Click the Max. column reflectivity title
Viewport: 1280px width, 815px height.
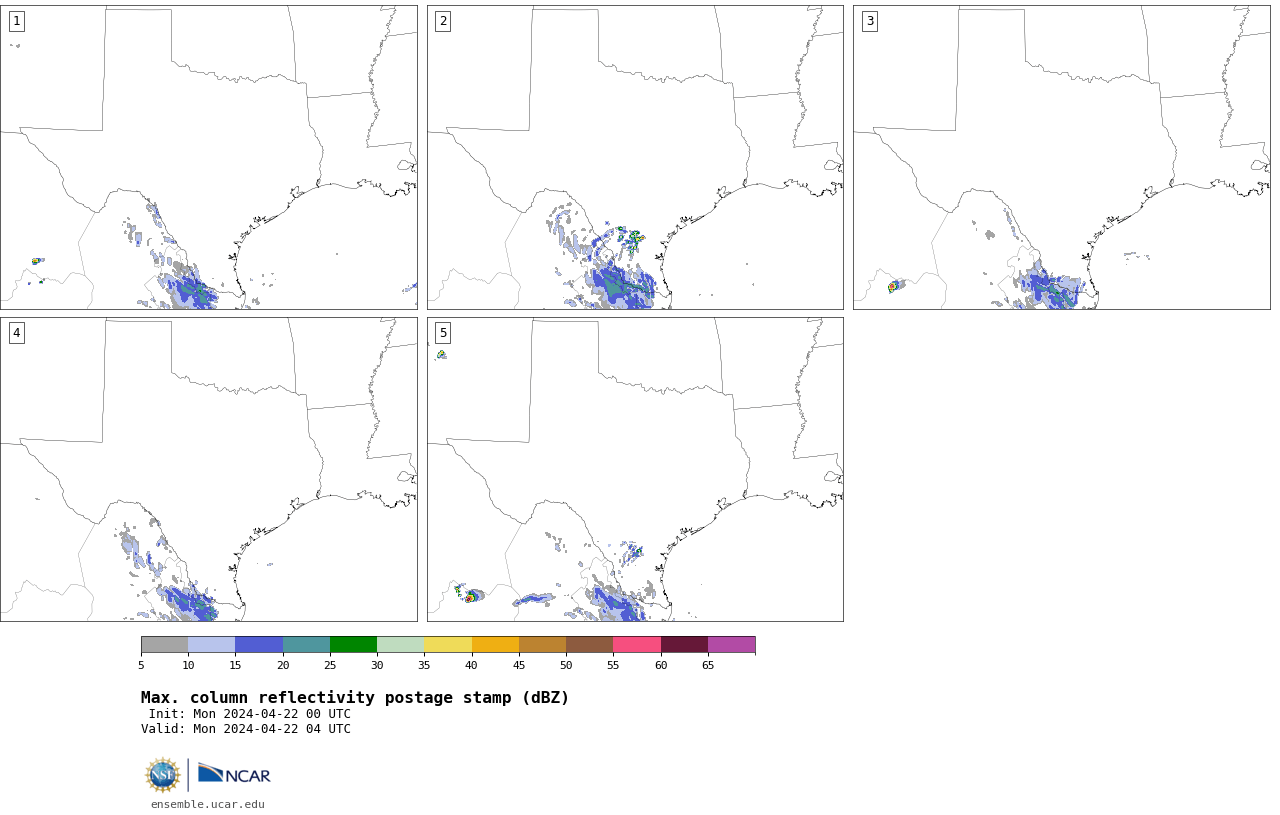tap(355, 698)
